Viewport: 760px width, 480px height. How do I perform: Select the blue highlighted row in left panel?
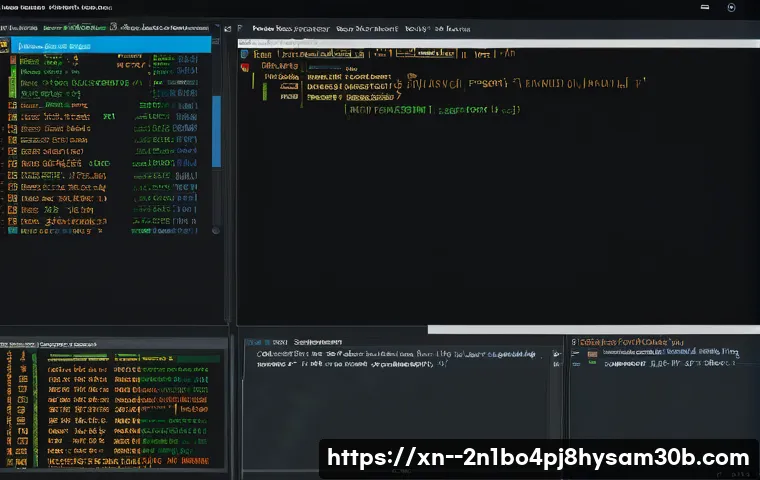click(111, 46)
